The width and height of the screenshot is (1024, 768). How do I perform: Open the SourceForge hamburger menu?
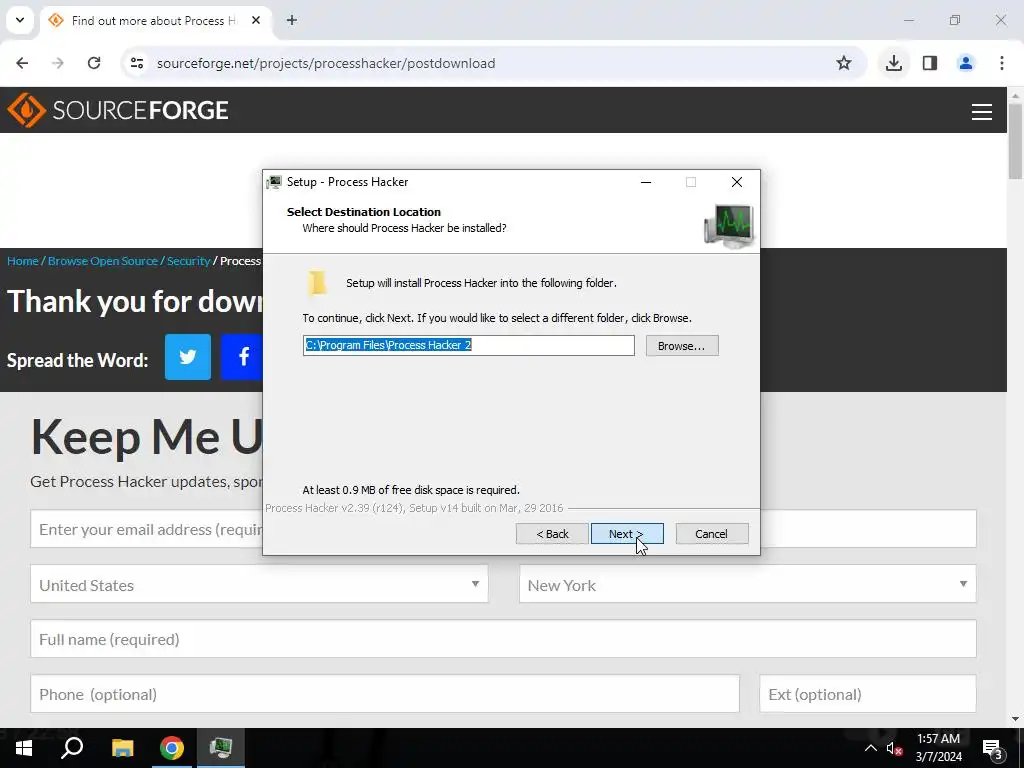point(982,112)
